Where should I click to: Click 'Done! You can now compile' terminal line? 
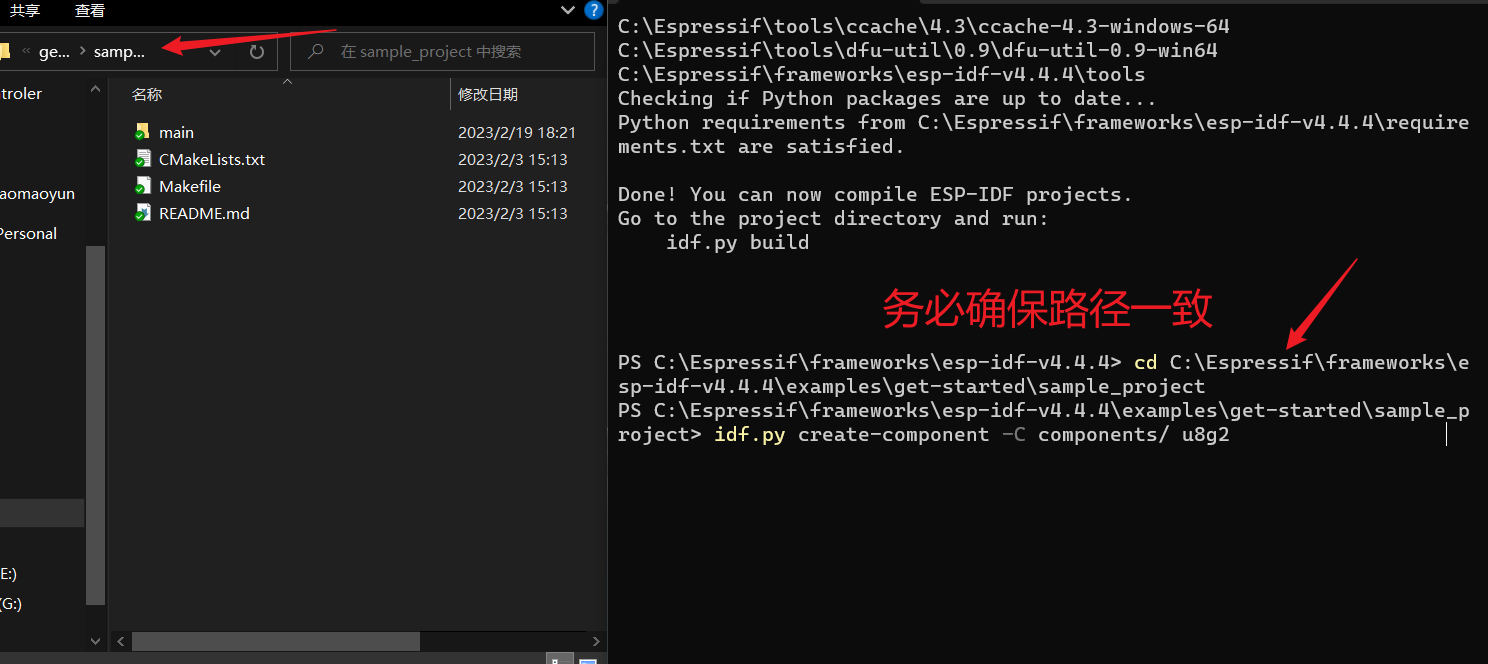pos(875,194)
